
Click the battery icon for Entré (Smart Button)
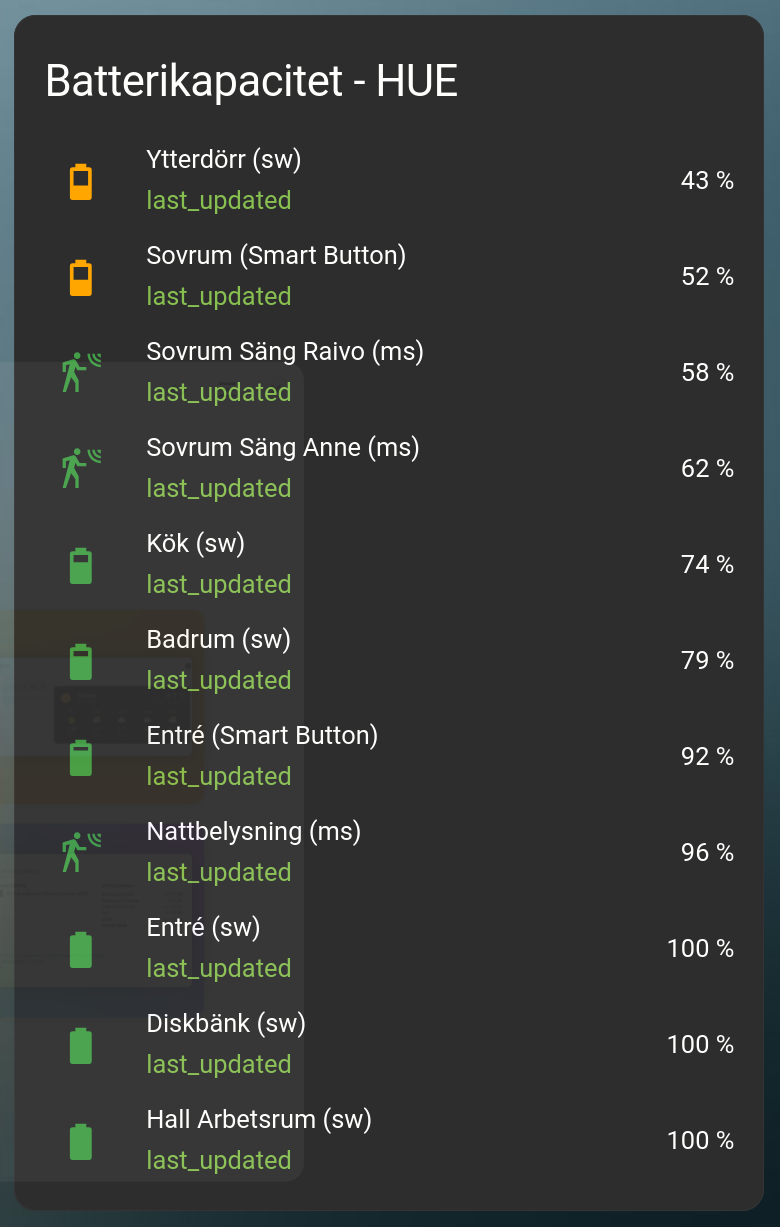(x=81, y=757)
